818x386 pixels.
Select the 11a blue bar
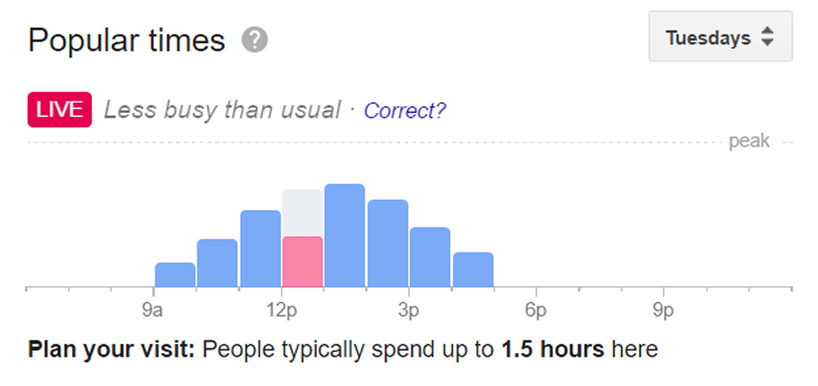260,249
